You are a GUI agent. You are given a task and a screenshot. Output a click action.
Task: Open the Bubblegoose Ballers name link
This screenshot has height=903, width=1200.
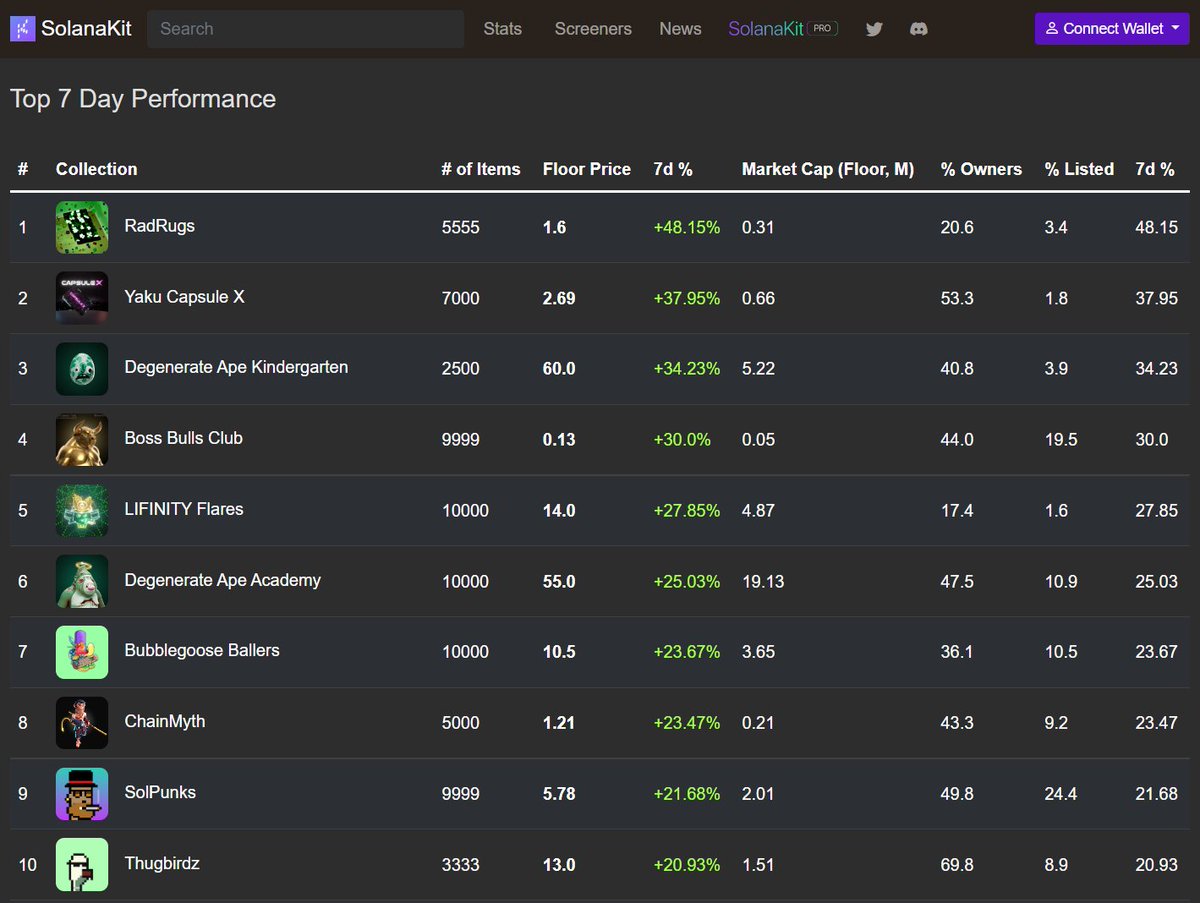point(202,650)
